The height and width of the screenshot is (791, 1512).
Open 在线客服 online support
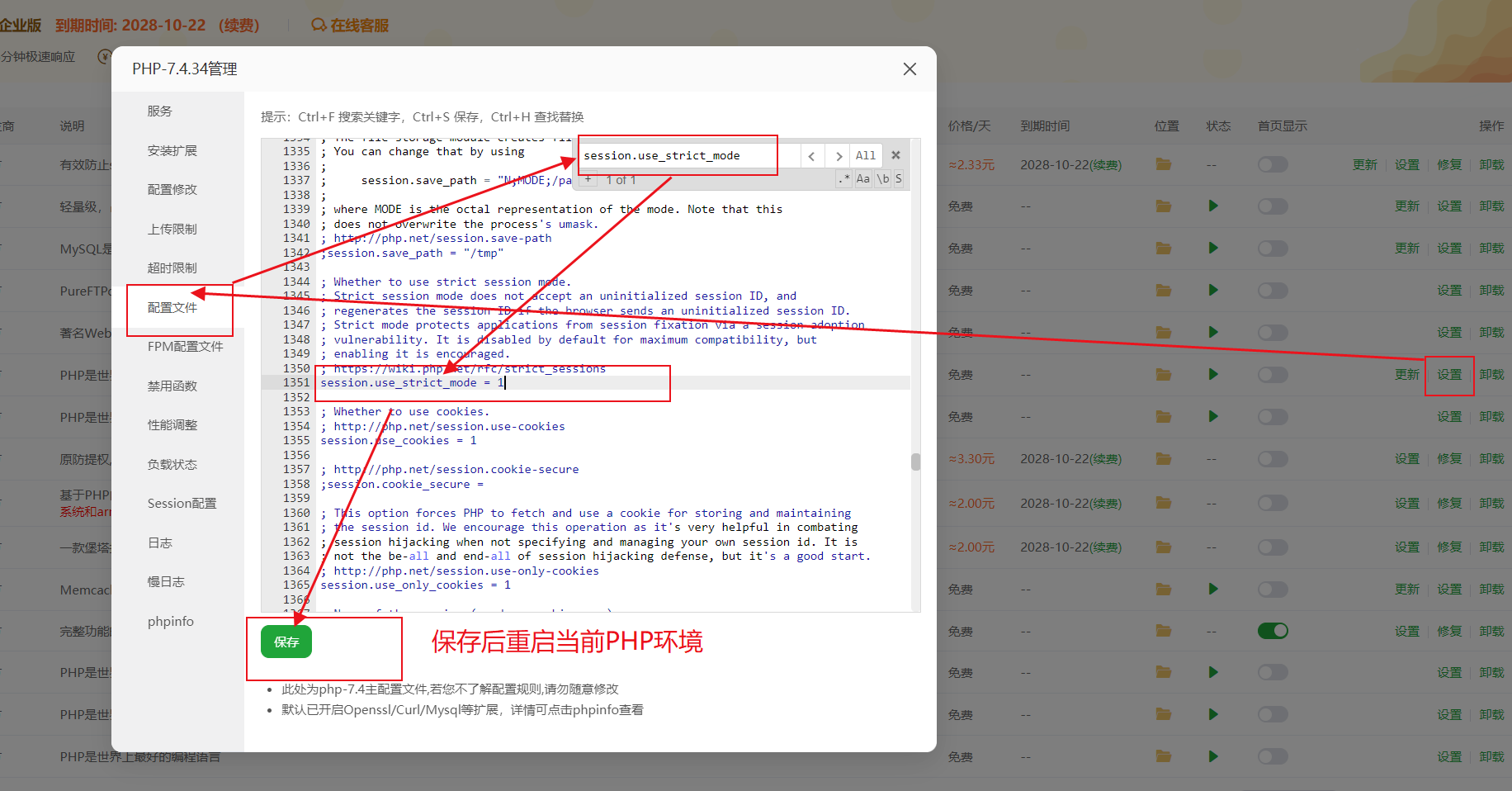point(350,25)
